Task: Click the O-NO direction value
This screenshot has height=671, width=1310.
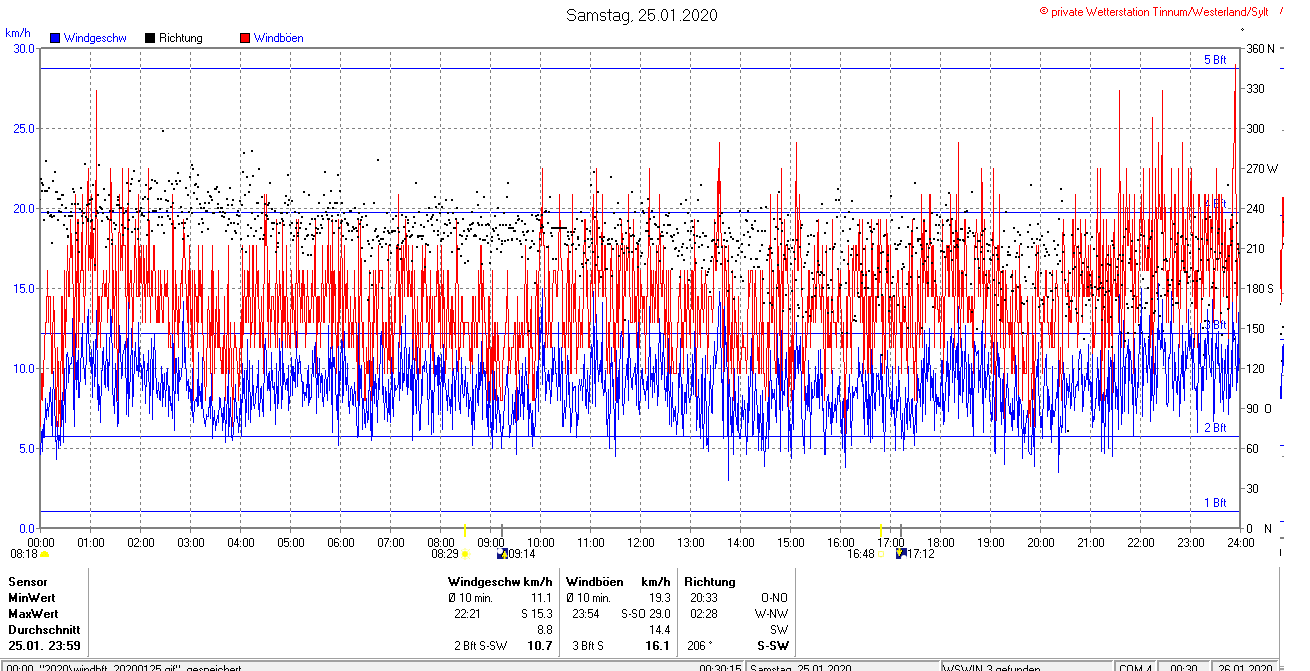Action: coord(776,597)
